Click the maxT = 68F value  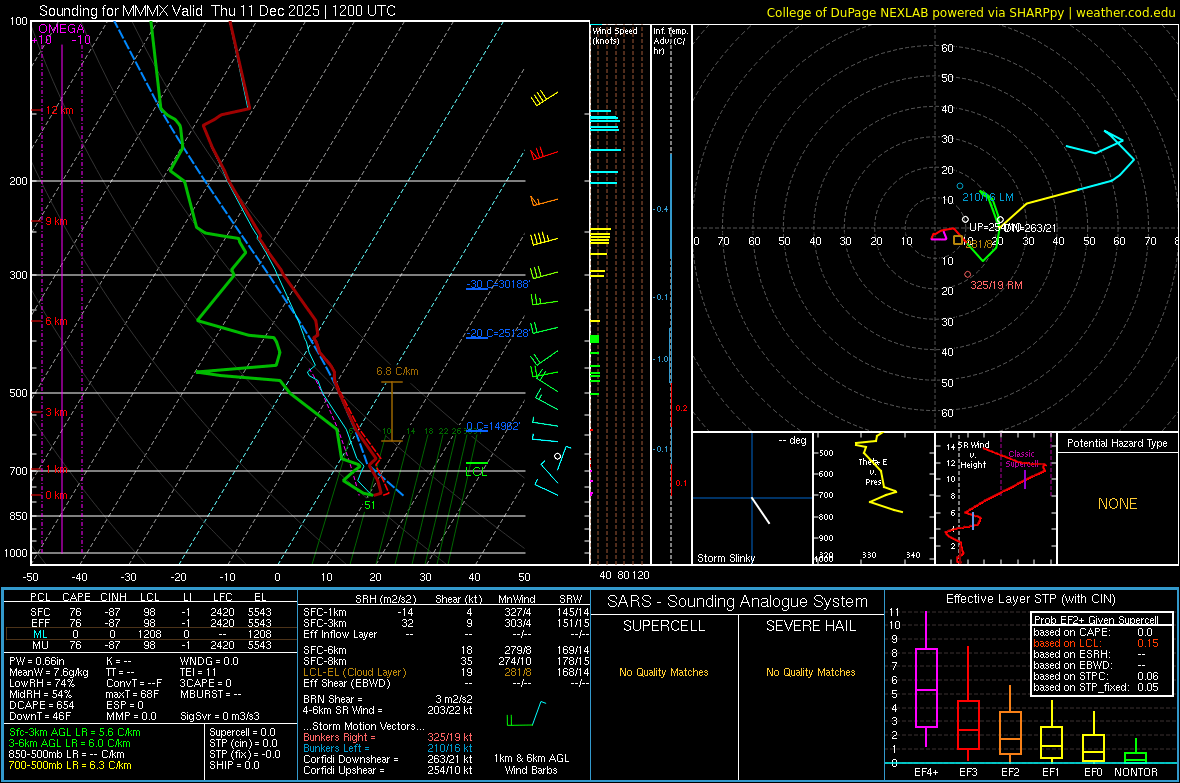(x=132, y=694)
